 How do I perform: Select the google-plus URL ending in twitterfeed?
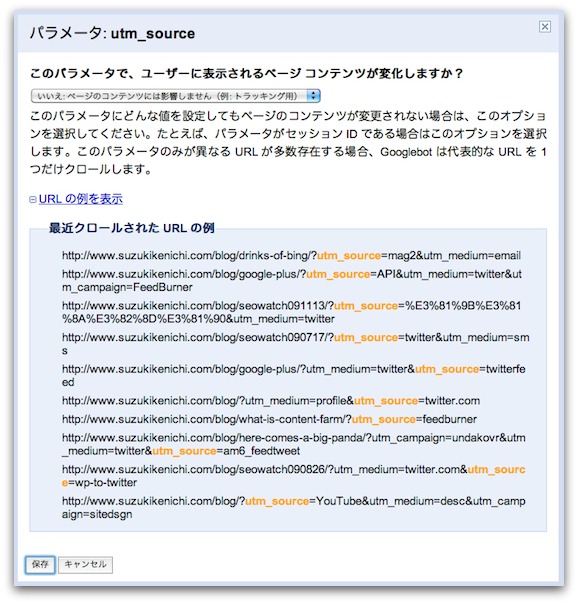coord(293,375)
